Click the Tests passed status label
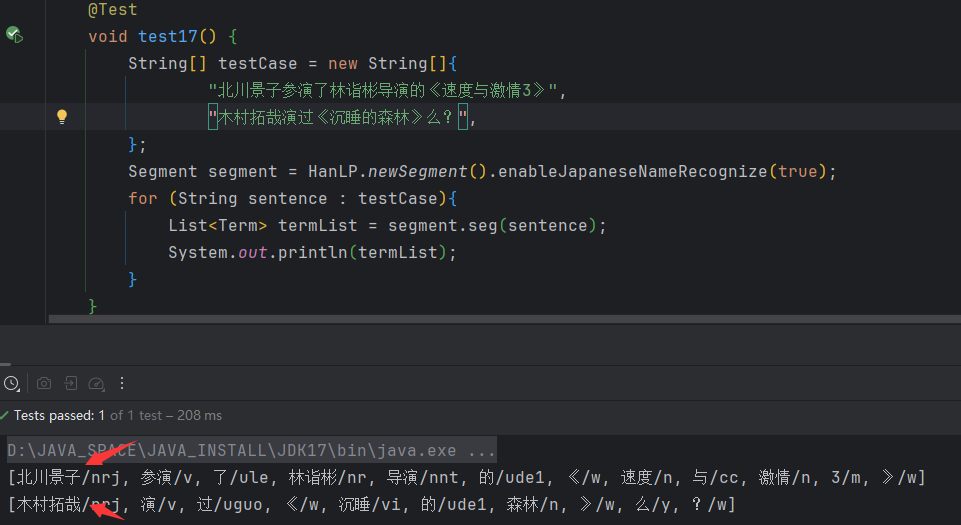 (59, 415)
